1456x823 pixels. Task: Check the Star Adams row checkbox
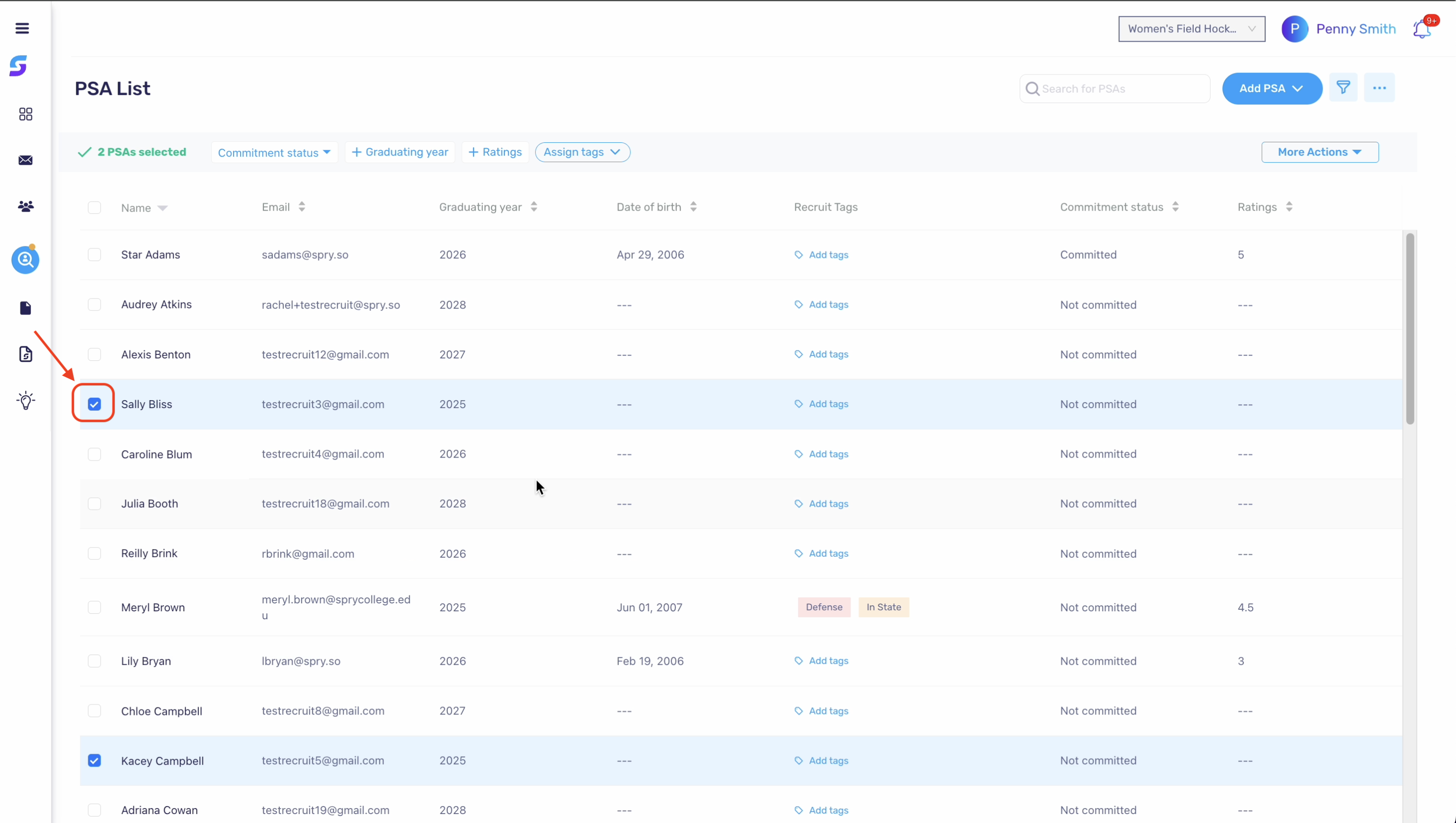pyautogui.click(x=94, y=255)
